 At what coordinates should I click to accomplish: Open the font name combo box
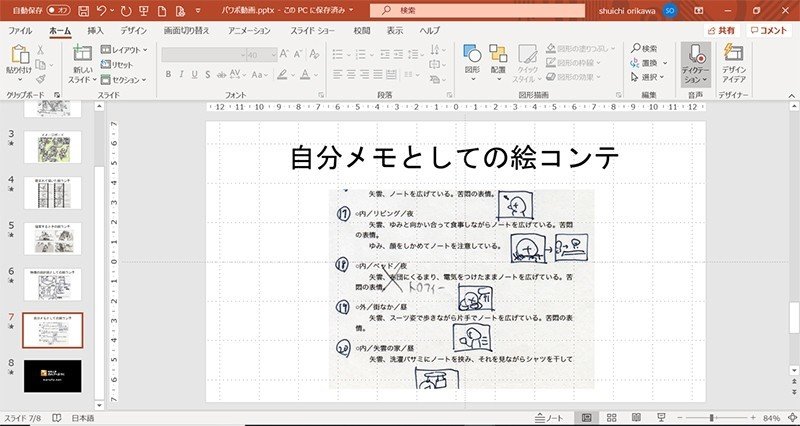point(204,54)
